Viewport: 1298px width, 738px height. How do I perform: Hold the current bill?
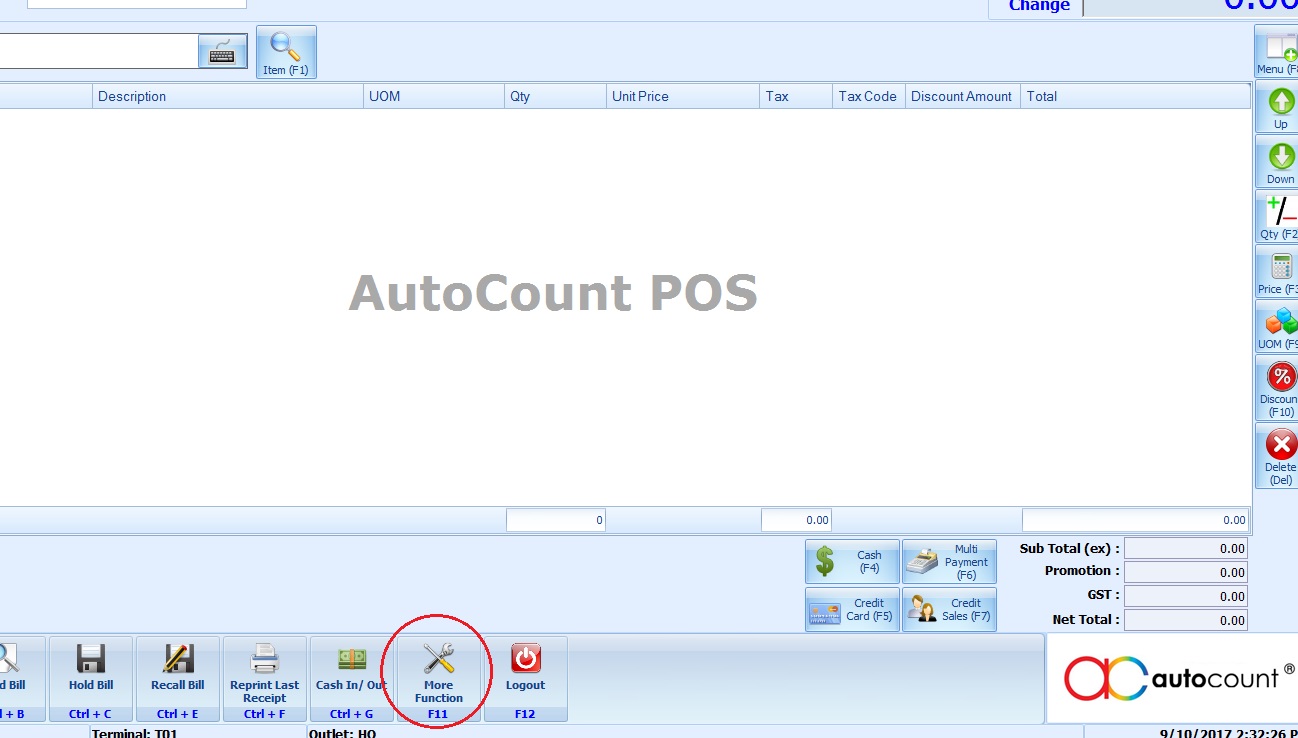click(x=91, y=678)
